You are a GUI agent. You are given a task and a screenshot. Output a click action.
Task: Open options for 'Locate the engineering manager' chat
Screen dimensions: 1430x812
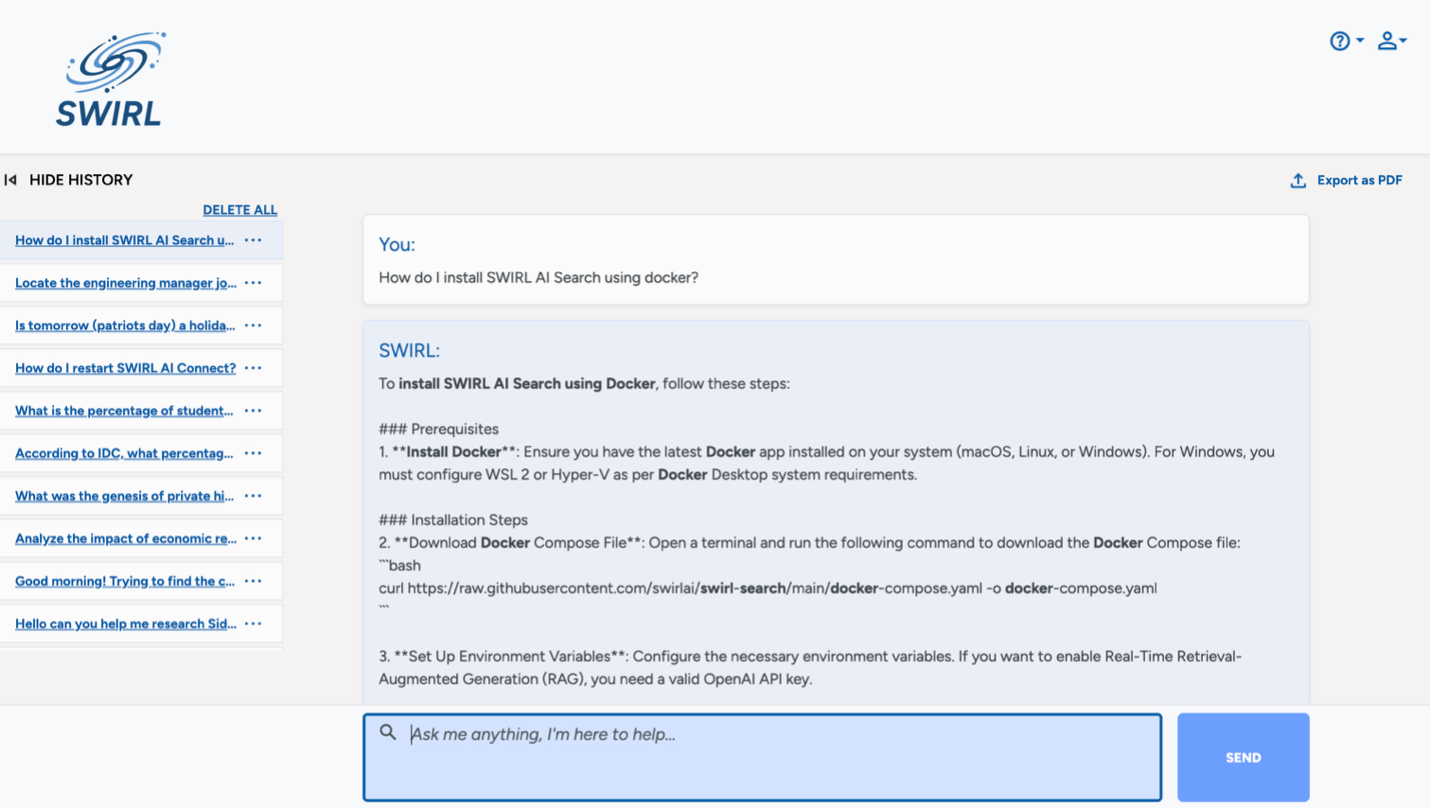253,283
